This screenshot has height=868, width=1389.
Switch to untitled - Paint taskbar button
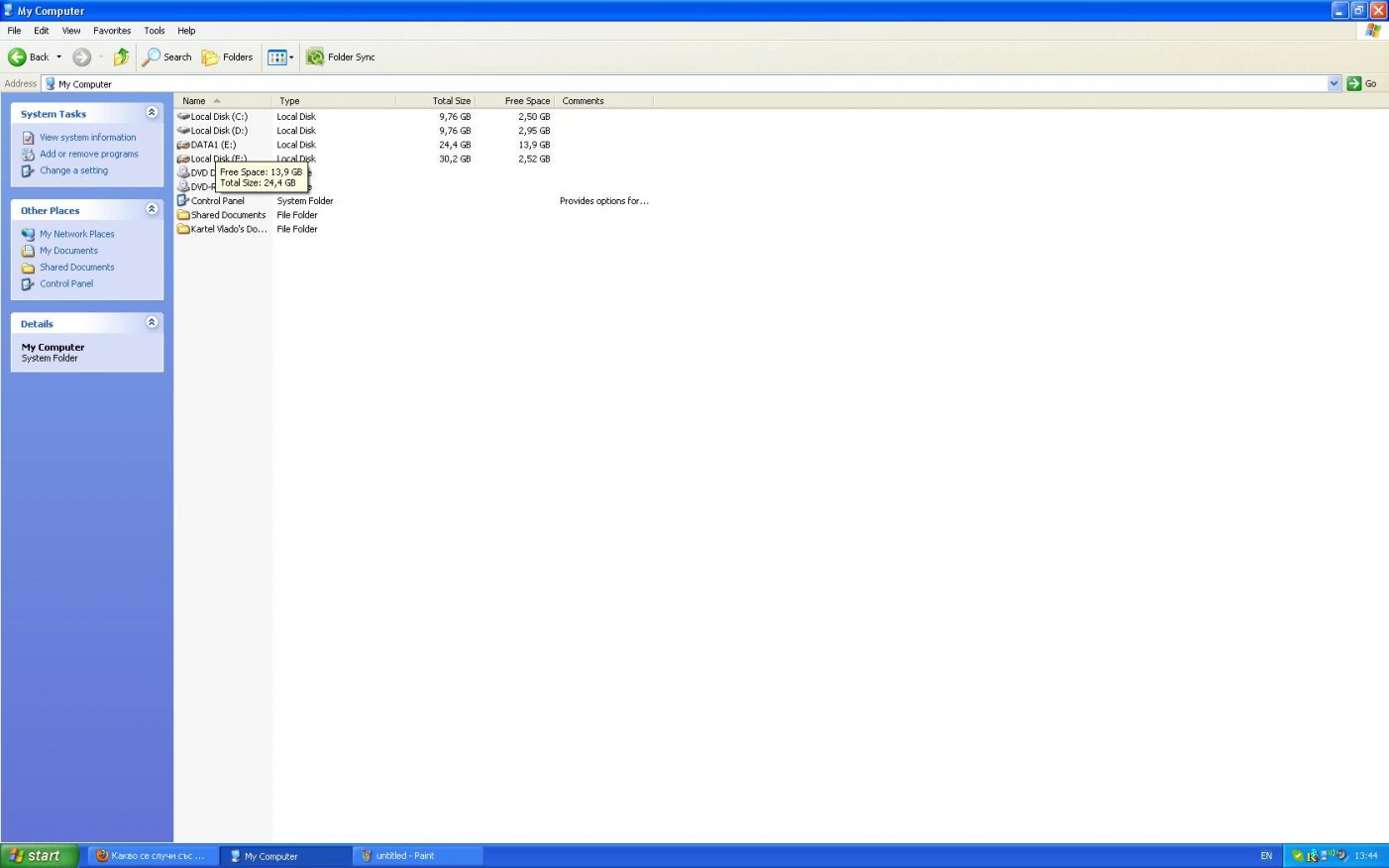click(417, 856)
